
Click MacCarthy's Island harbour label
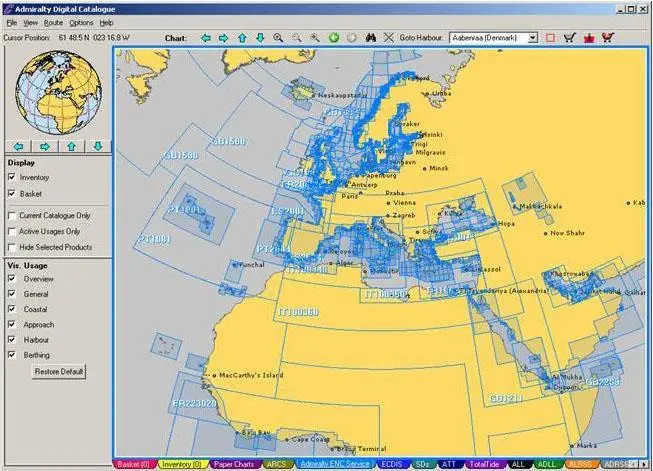(x=251, y=375)
